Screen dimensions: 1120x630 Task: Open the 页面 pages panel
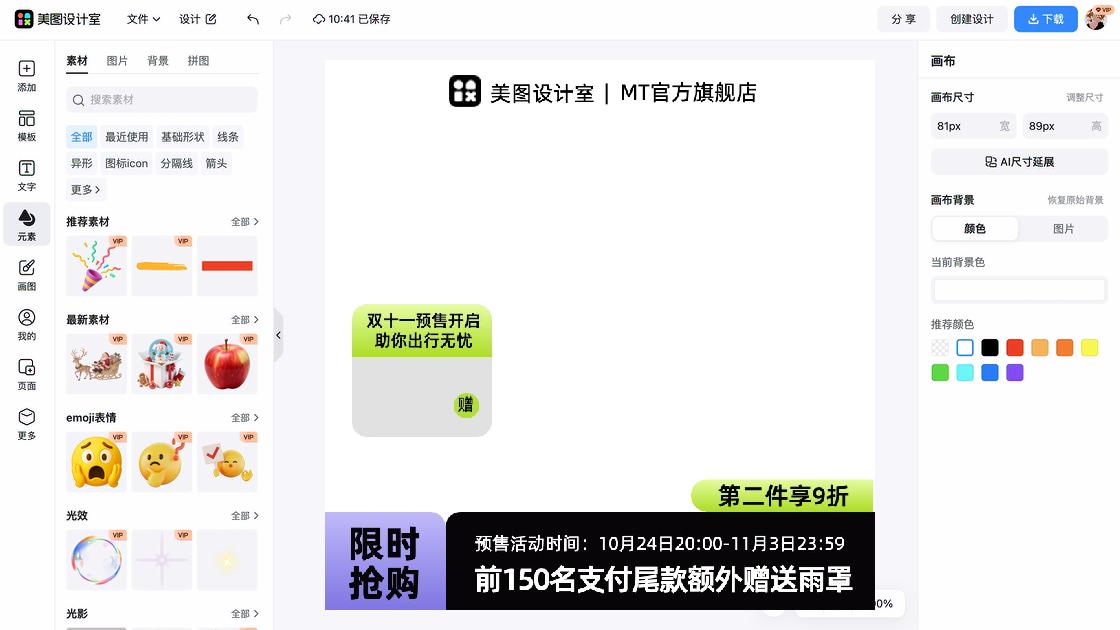tap(26, 372)
